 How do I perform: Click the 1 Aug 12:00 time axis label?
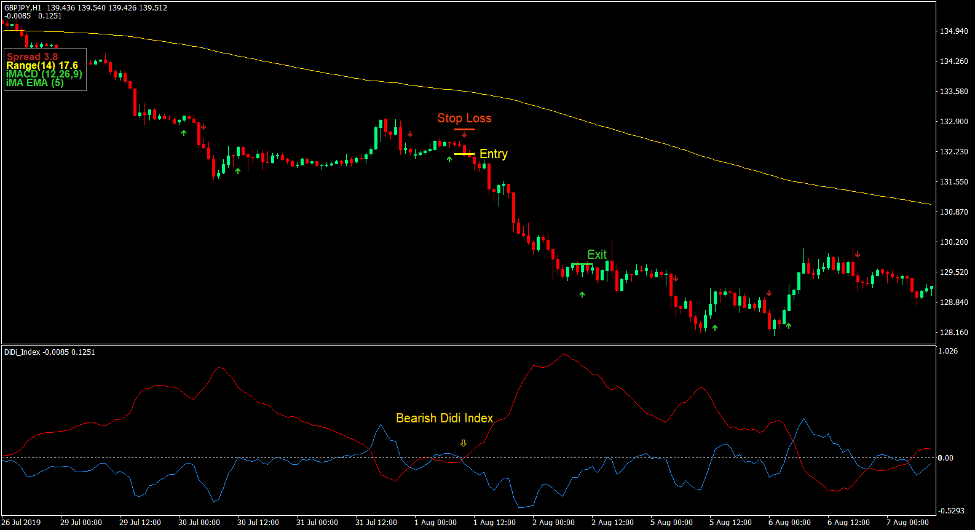point(492,523)
